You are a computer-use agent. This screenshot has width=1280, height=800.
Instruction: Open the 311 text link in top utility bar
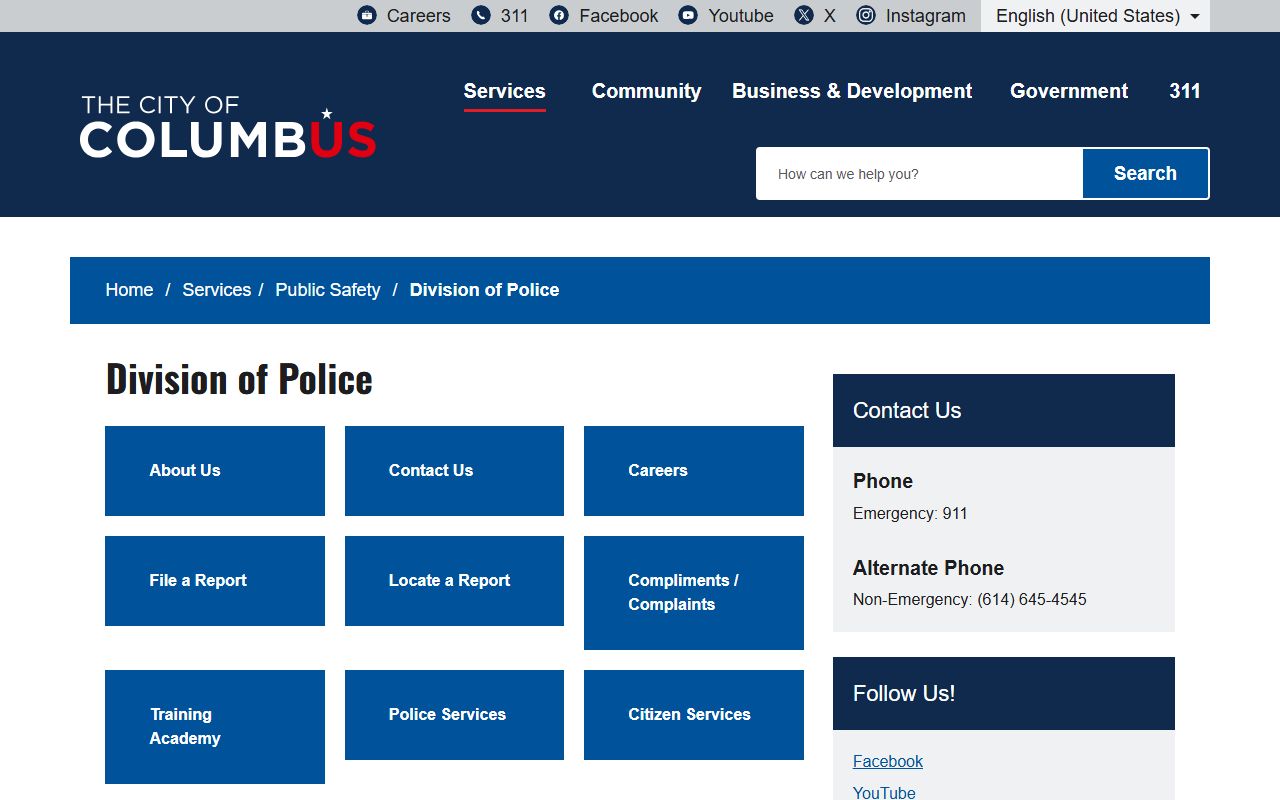click(514, 16)
